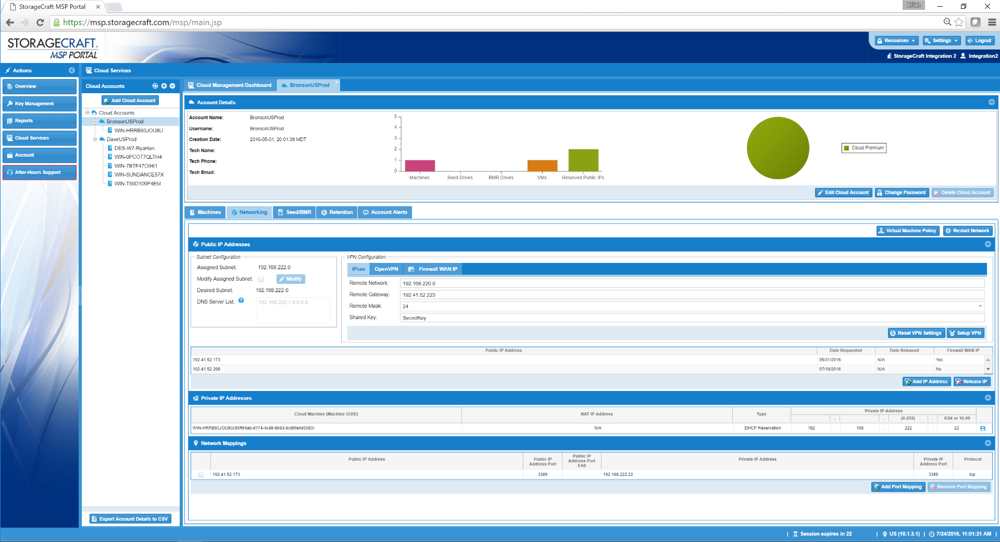Viewport: 1000px width, 542px height.
Task: Click the save icon in Private IP row
Action: pyautogui.click(x=983, y=428)
